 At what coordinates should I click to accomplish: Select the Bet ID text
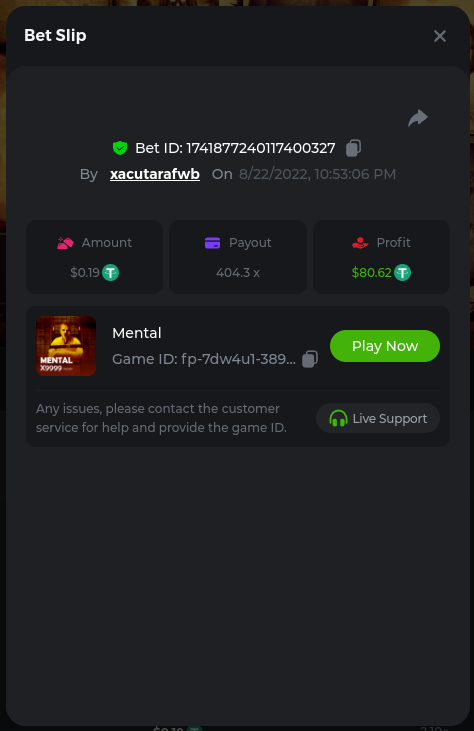coord(235,148)
